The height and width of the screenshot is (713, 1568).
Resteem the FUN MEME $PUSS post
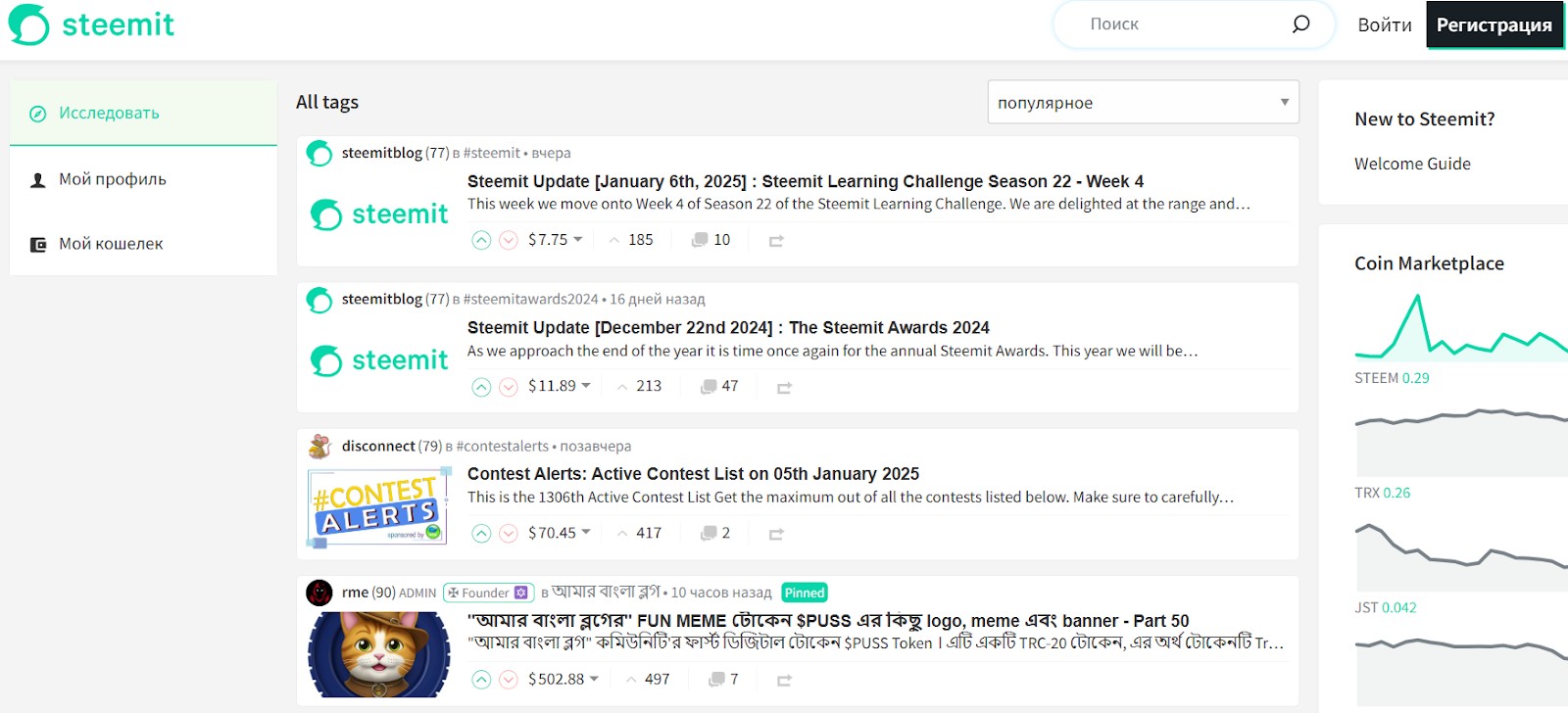[x=784, y=681]
